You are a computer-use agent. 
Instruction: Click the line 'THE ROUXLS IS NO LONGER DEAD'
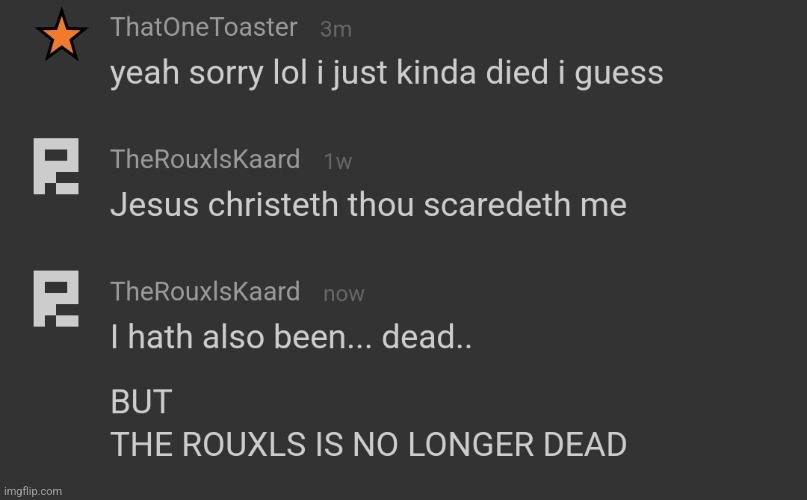369,444
